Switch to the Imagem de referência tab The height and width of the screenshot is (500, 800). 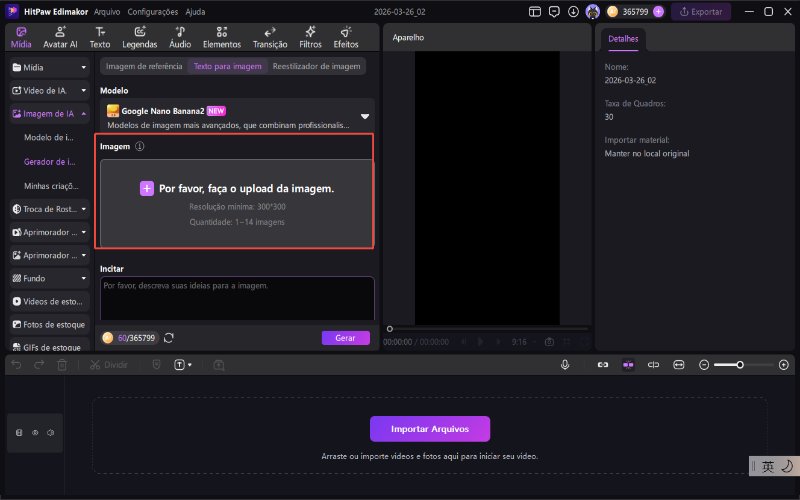pyautogui.click(x=144, y=66)
